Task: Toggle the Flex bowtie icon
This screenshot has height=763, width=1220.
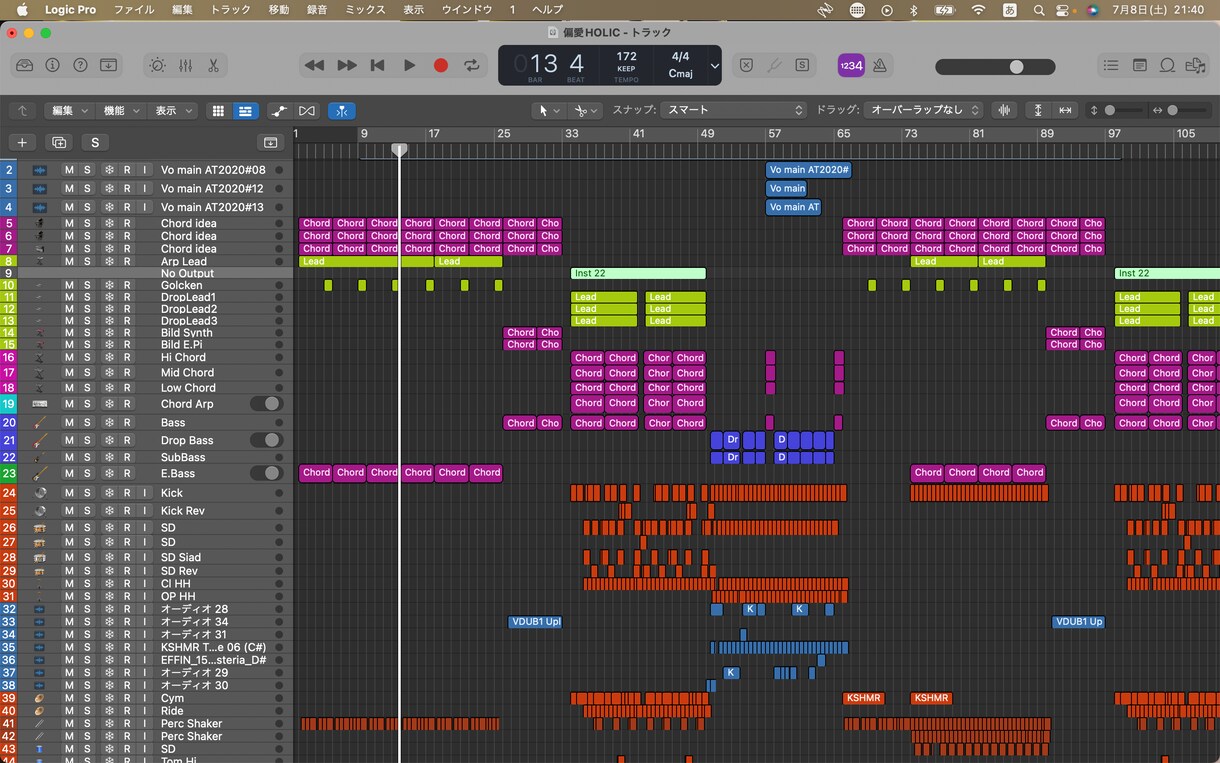Action: click(307, 110)
